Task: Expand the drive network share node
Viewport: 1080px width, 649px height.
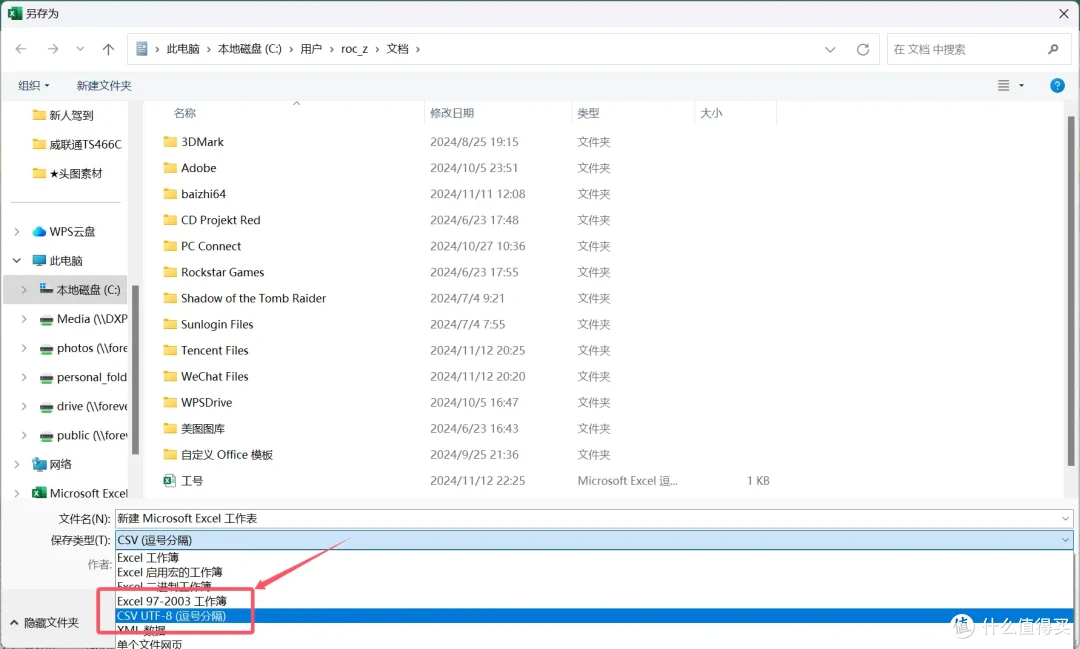Action: pyautogui.click(x=24, y=406)
